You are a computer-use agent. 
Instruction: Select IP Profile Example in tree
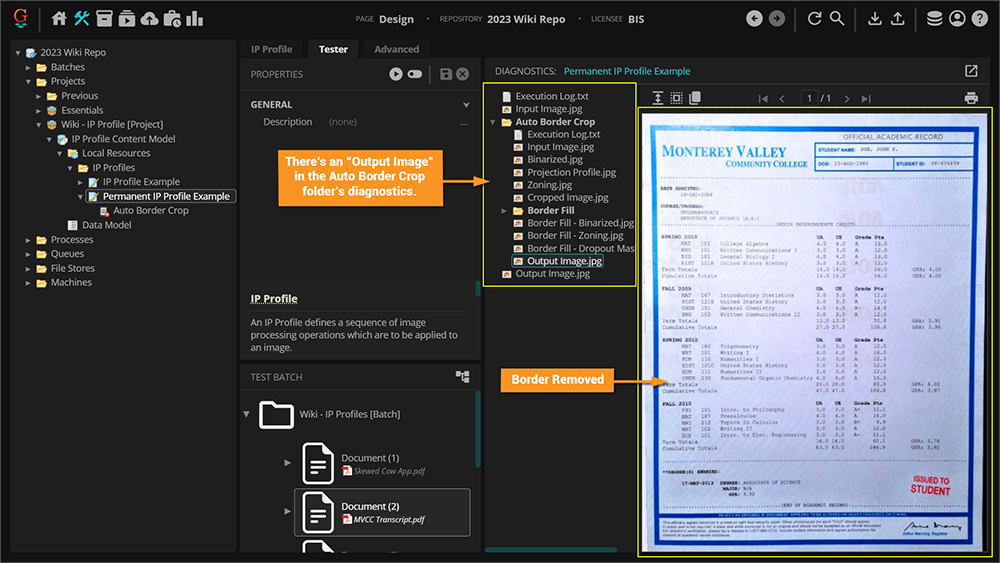click(141, 182)
